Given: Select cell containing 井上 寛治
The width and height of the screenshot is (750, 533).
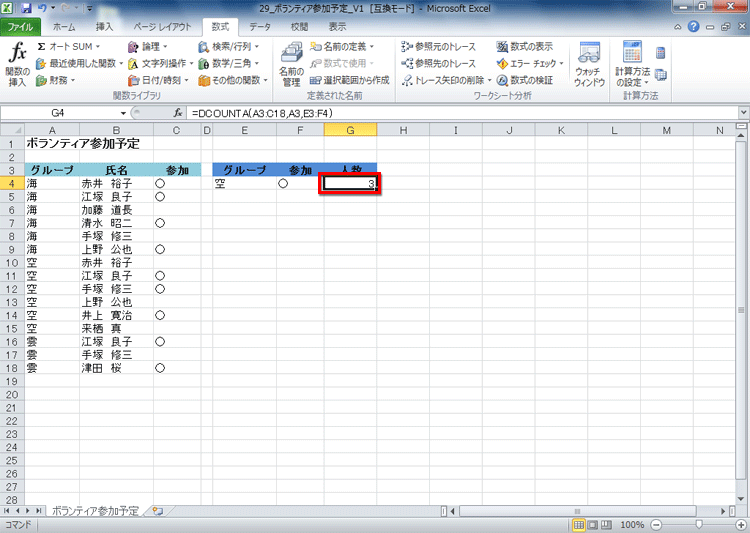Looking at the screenshot, I should [116, 315].
